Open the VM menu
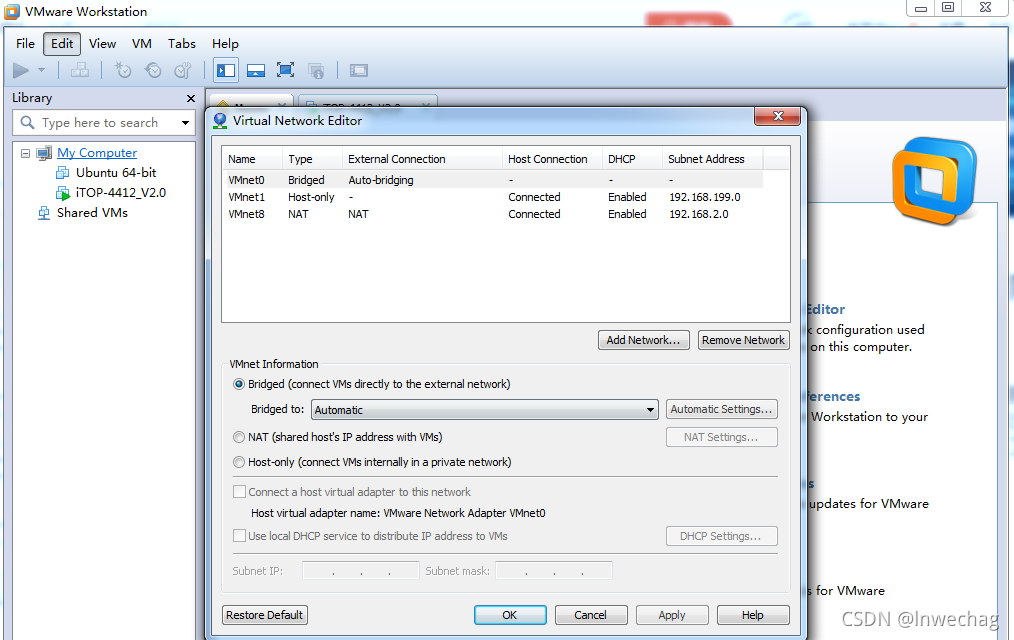 pyautogui.click(x=142, y=43)
